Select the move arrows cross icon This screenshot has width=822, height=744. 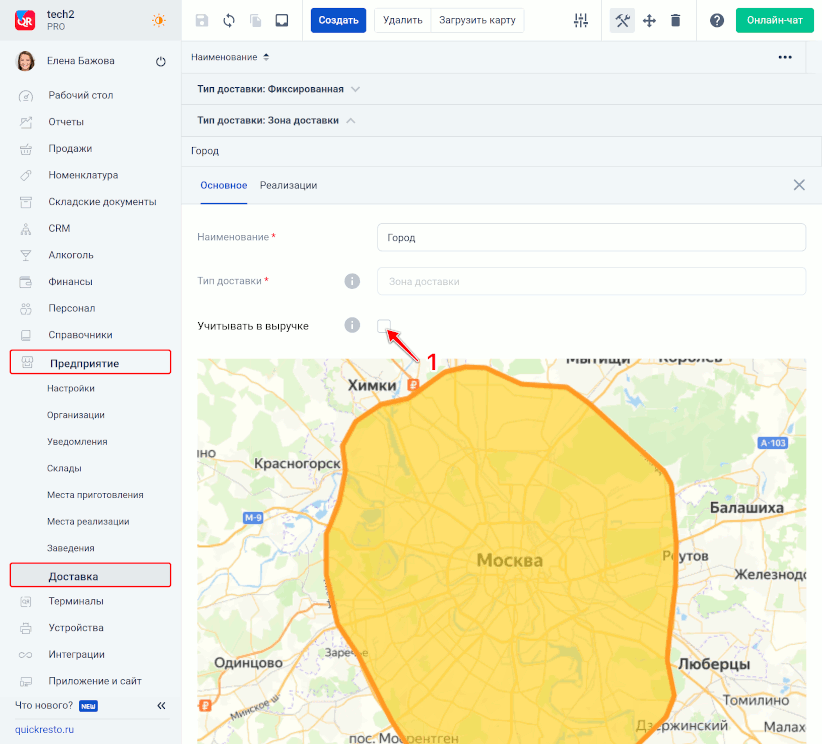(650, 20)
